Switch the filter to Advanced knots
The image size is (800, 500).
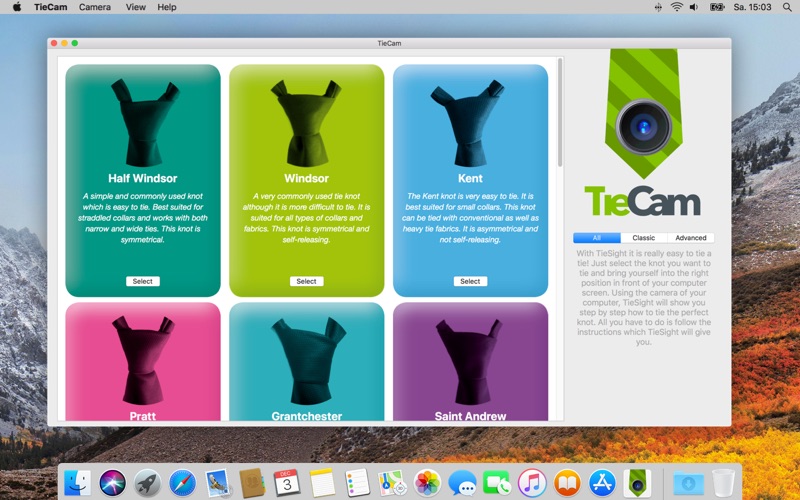pos(690,238)
